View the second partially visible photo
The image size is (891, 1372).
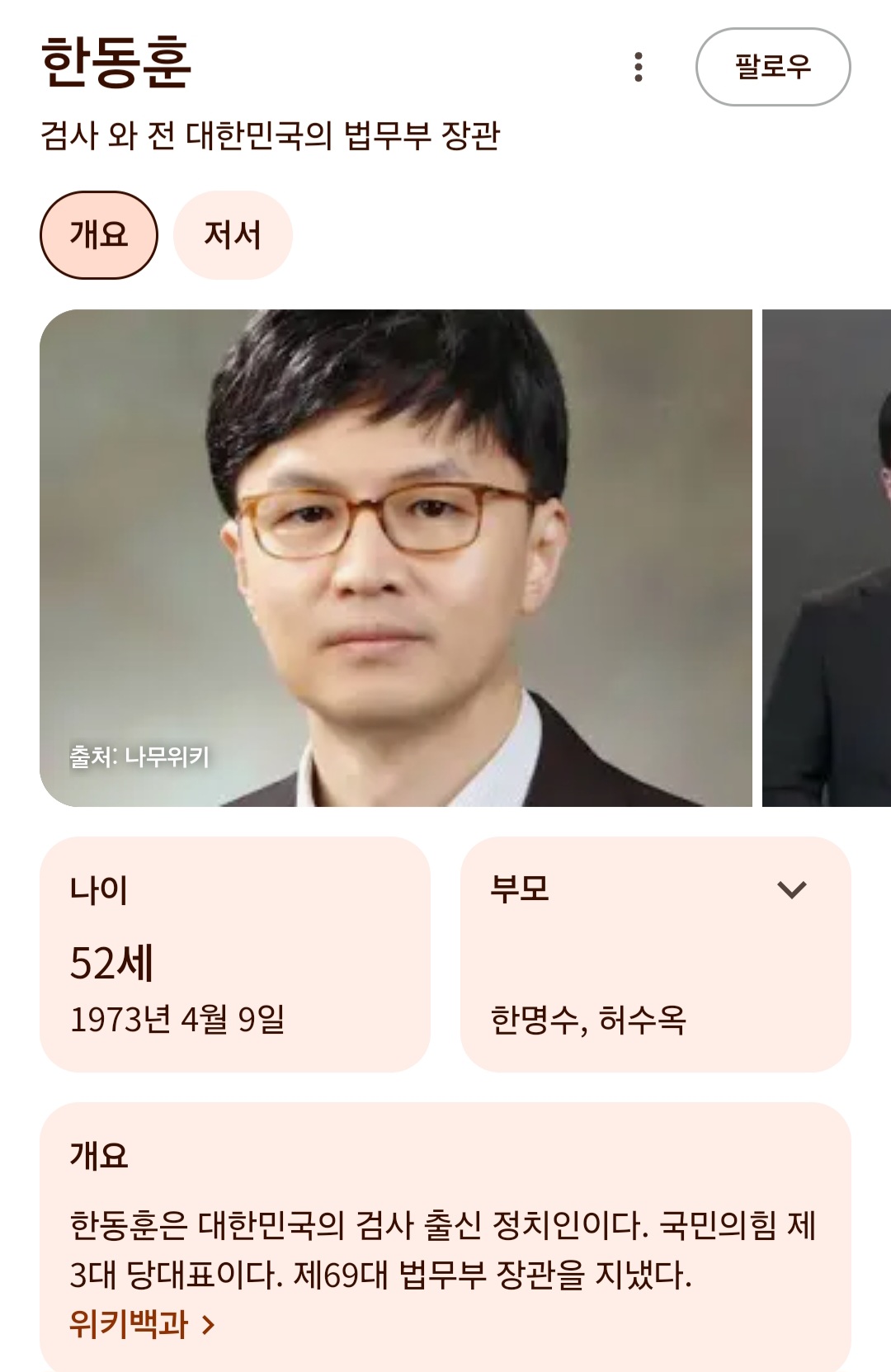tap(827, 558)
